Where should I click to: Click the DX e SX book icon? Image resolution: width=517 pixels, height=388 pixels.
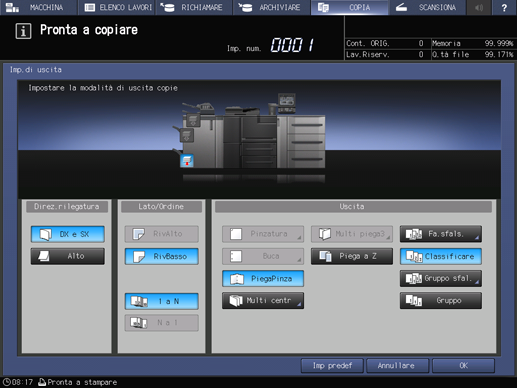[46, 234]
